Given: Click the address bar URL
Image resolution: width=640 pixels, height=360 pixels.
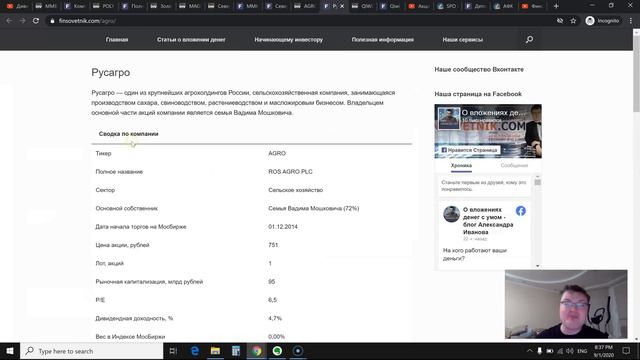Looking at the screenshot, I should (x=87, y=21).
